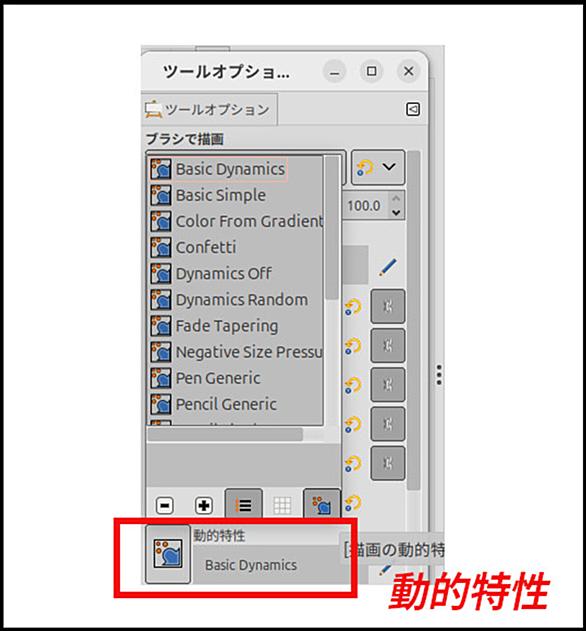Viewport: 586px width, 631px height.
Task: Zoom out dynamics previews with minus icon
Action: 165,505
